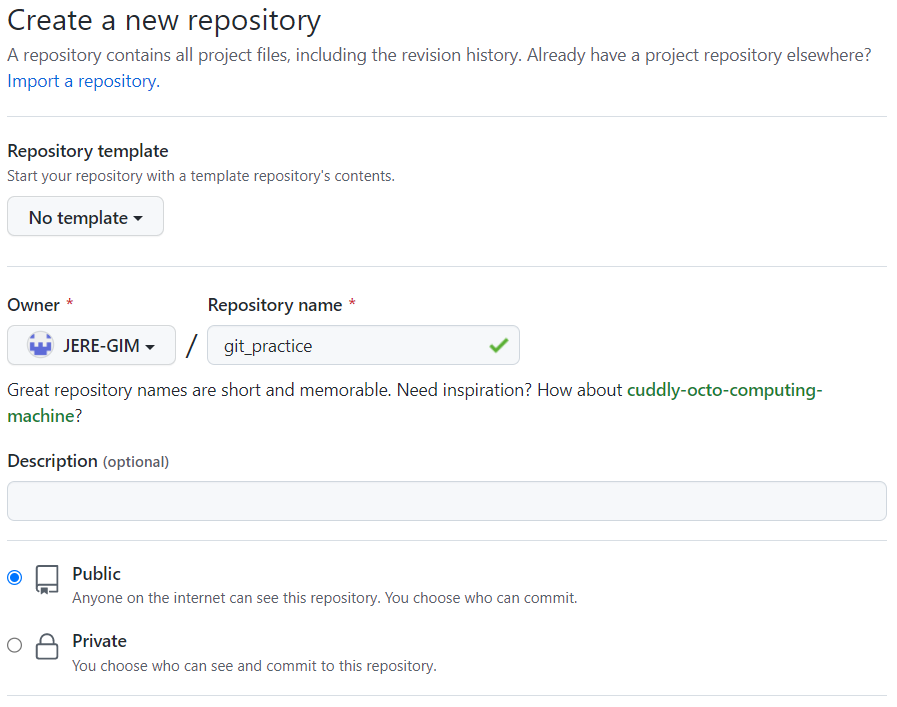Click the Public repository book icon
Viewport: 897px width, 707px height.
(x=47, y=579)
